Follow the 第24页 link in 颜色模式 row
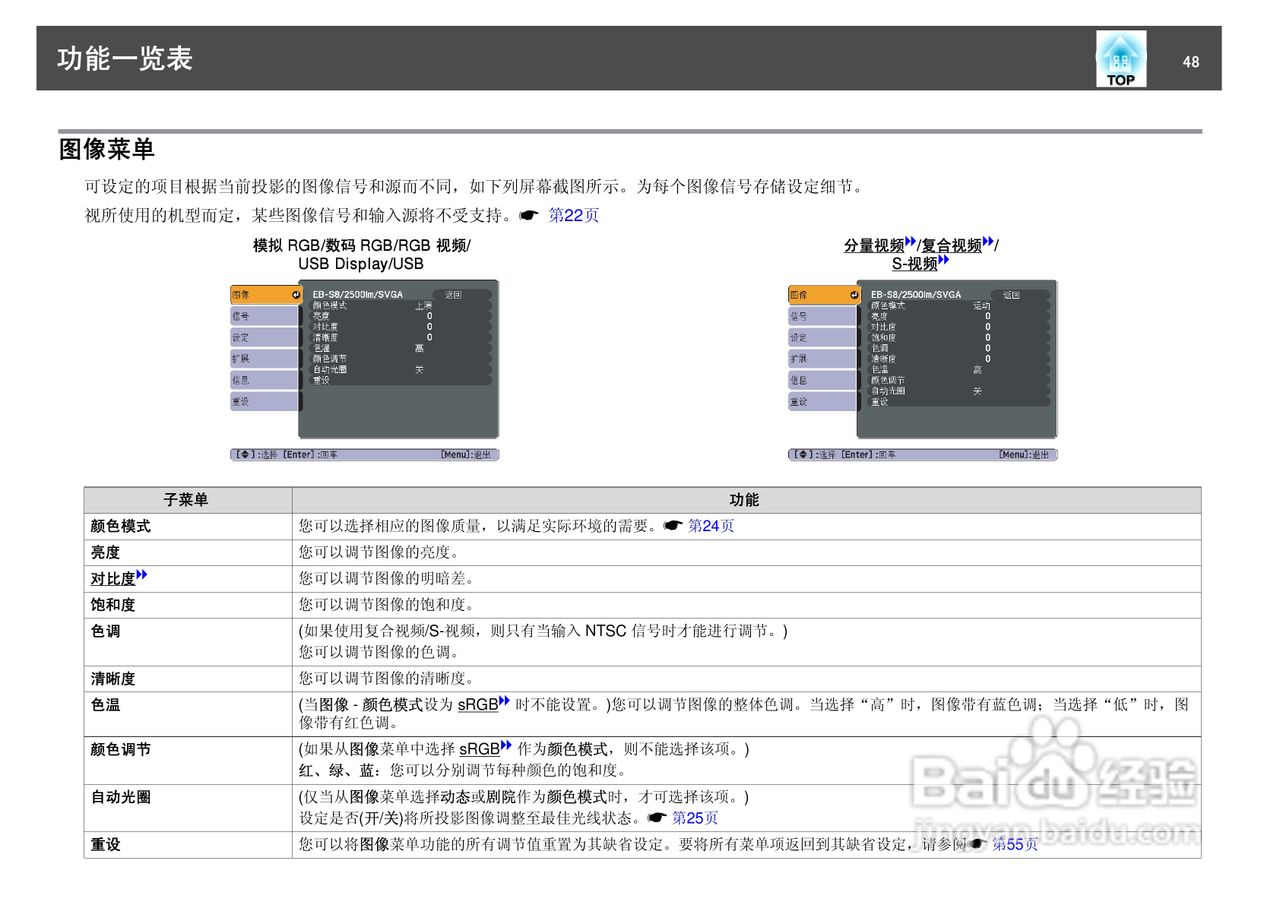Viewport: 1280px width, 905px height. click(x=711, y=526)
